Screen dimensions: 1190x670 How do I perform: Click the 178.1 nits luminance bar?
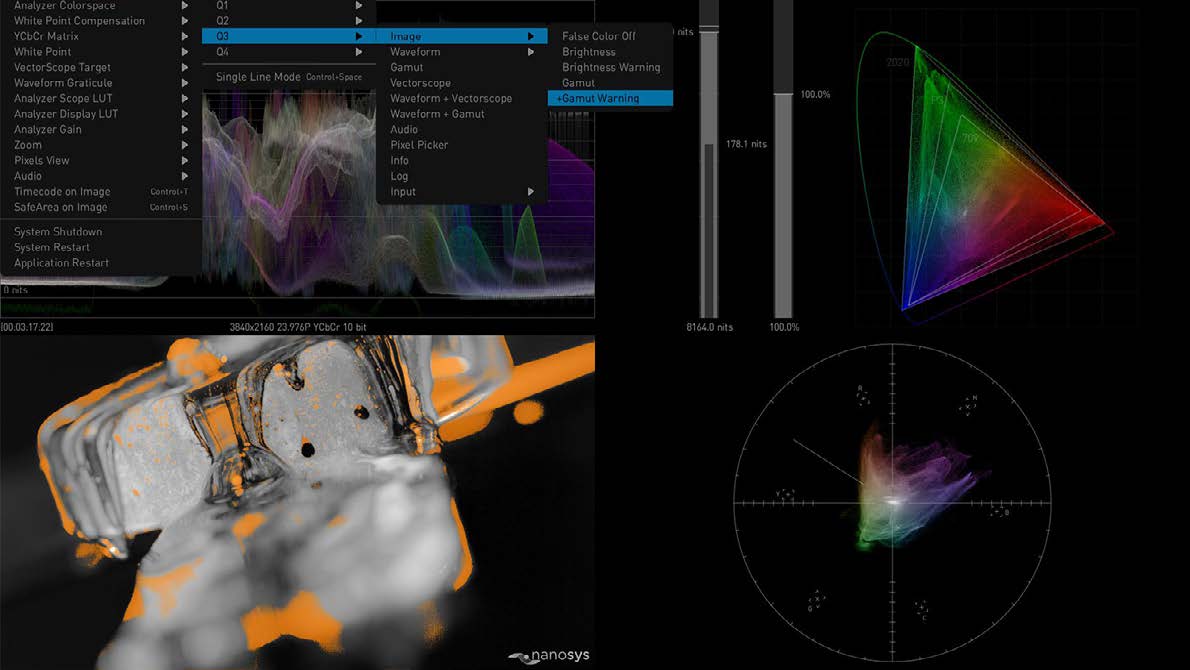pos(709,228)
